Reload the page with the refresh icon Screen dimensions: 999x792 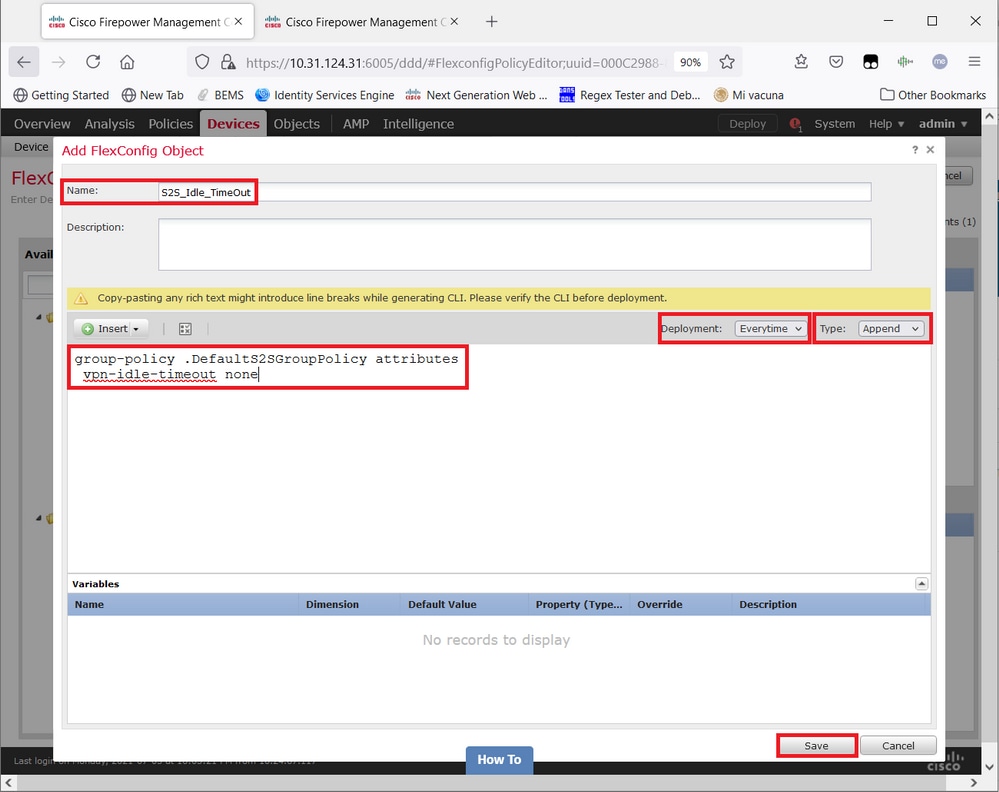click(x=93, y=62)
